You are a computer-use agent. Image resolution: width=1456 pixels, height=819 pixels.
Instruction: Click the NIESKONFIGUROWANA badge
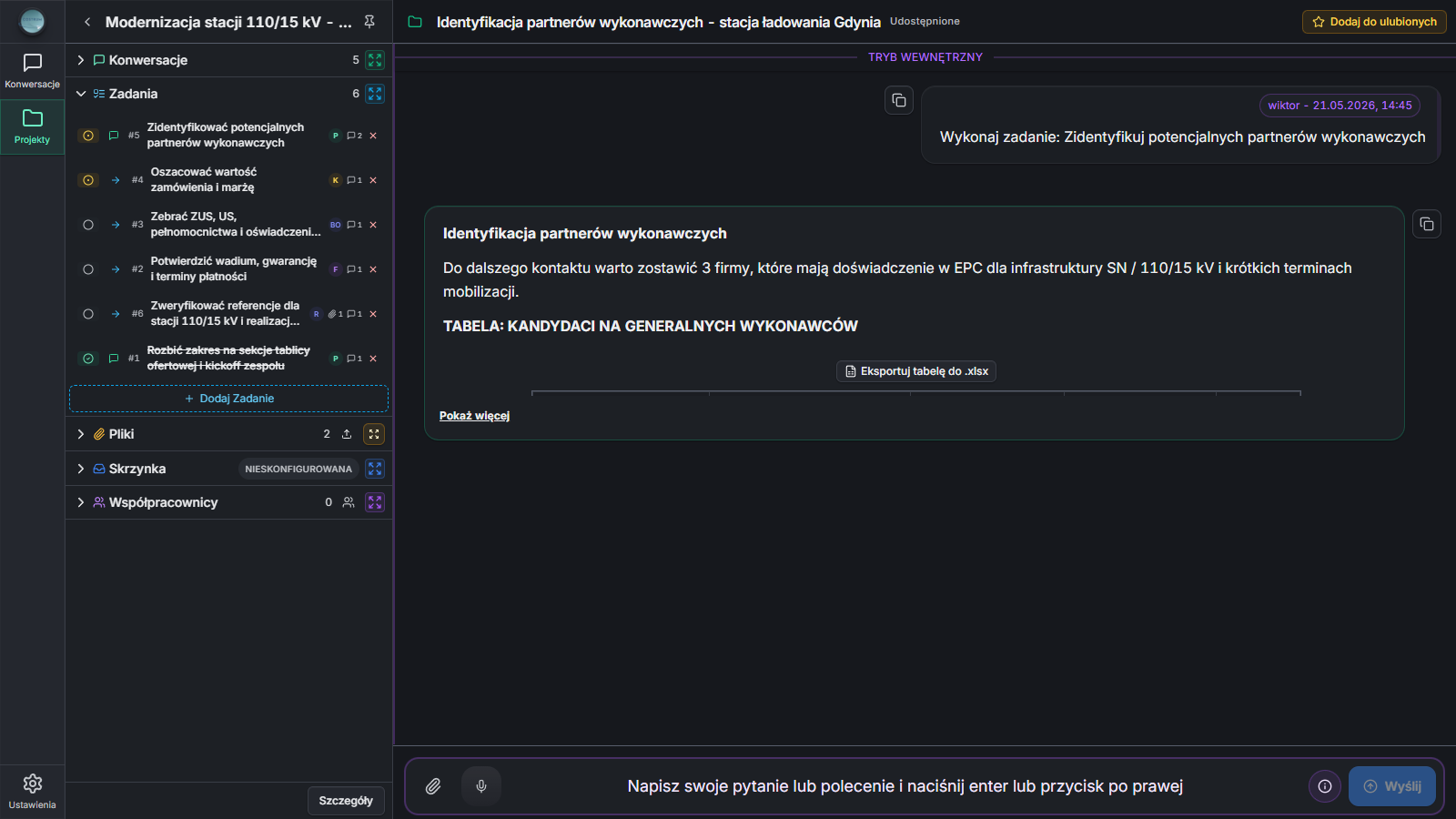[298, 469]
